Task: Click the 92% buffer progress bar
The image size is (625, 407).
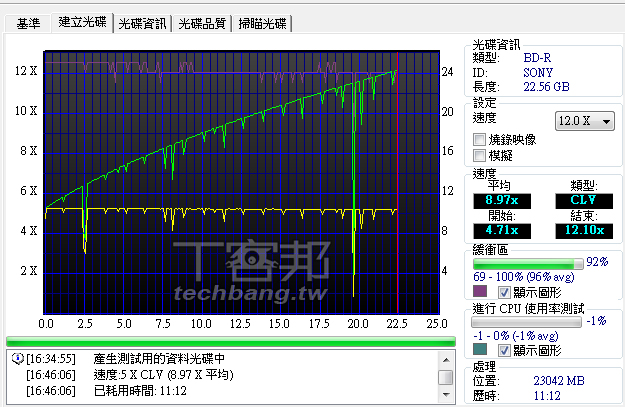Action: (x=528, y=263)
